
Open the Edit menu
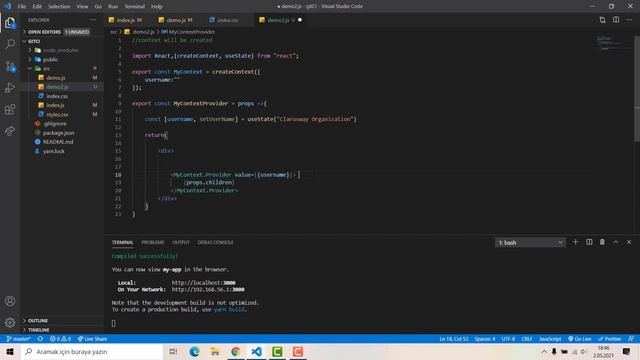pyautogui.click(x=37, y=7)
